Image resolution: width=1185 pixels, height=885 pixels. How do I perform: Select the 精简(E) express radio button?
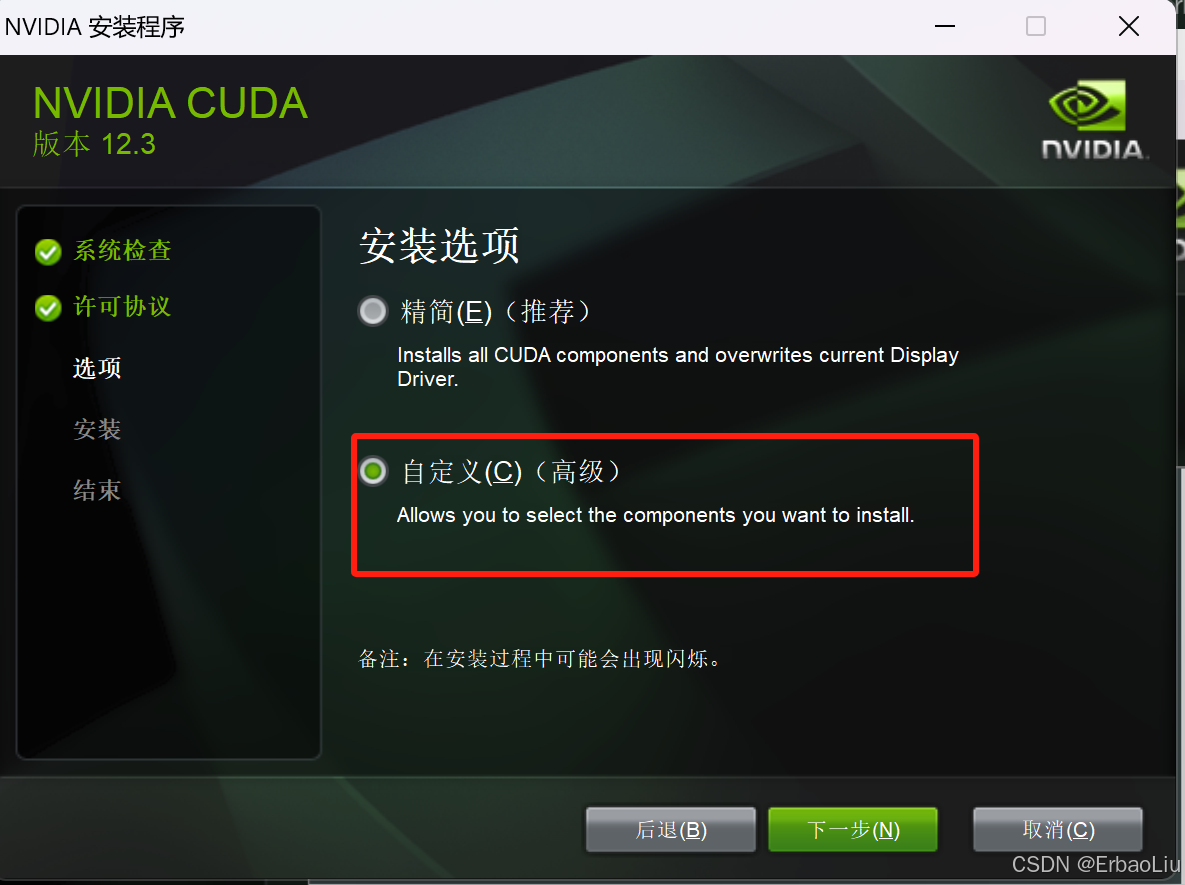[373, 311]
